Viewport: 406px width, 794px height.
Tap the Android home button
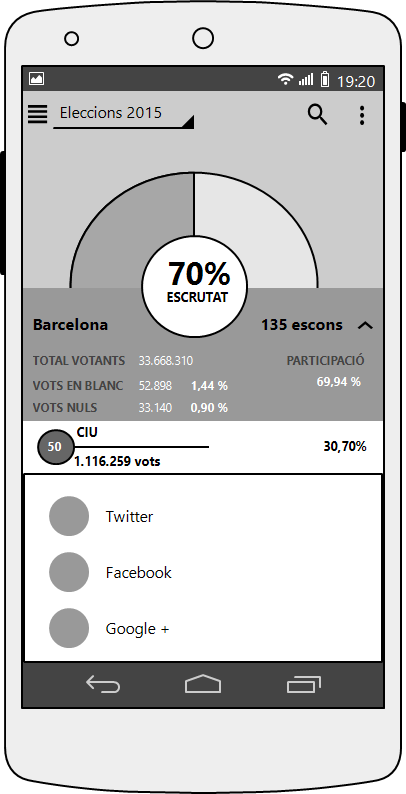pyautogui.click(x=203, y=684)
